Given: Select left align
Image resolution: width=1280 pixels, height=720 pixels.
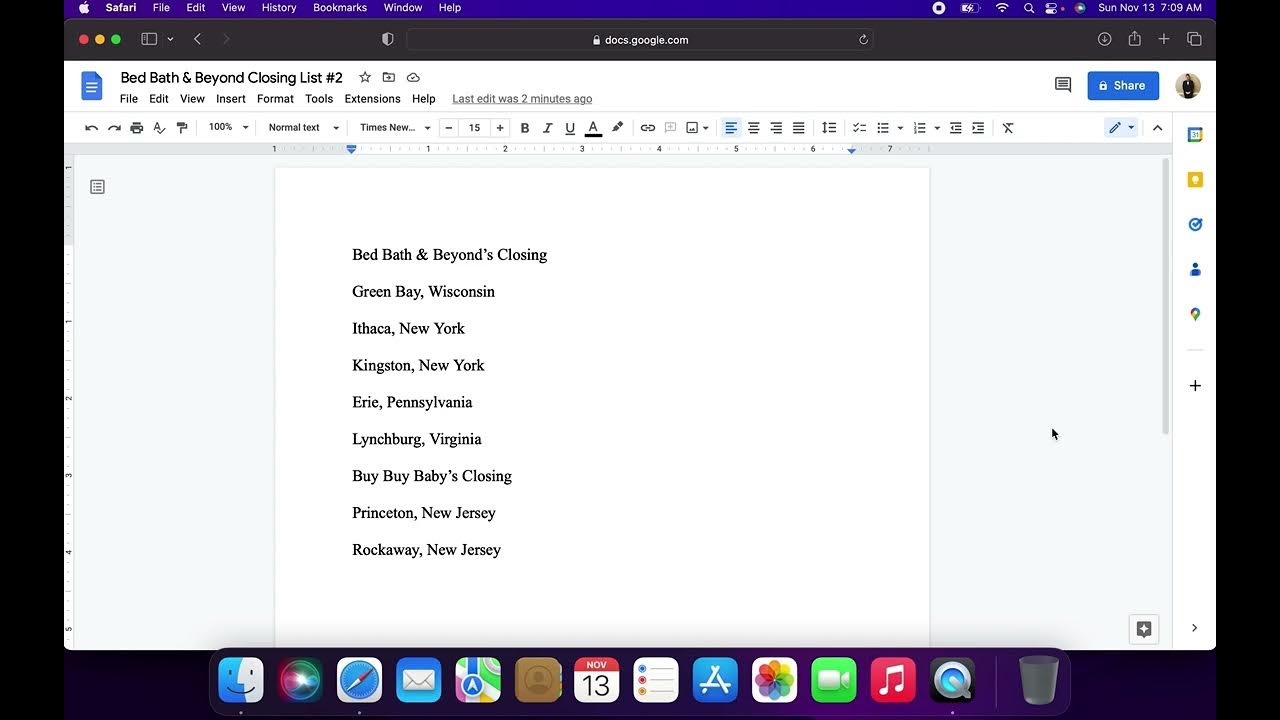Looking at the screenshot, I should (731, 128).
